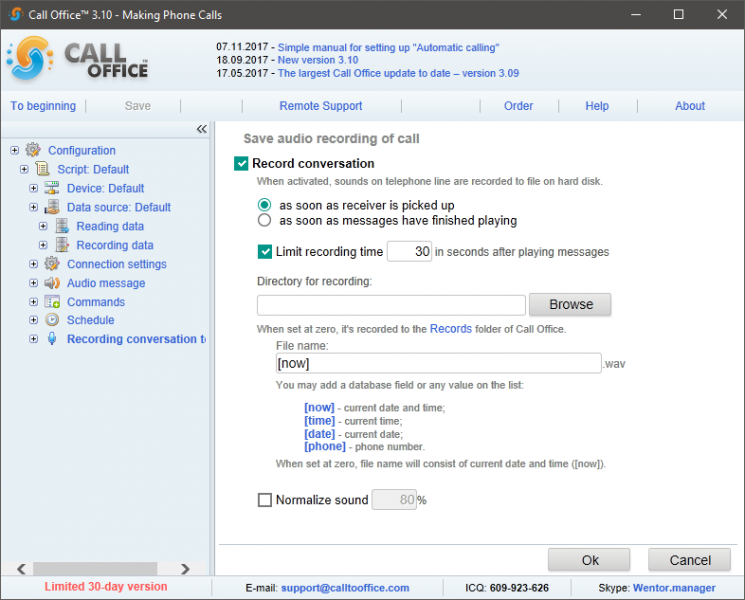Expand the Reading data node
745x600 pixels.
(x=43, y=226)
